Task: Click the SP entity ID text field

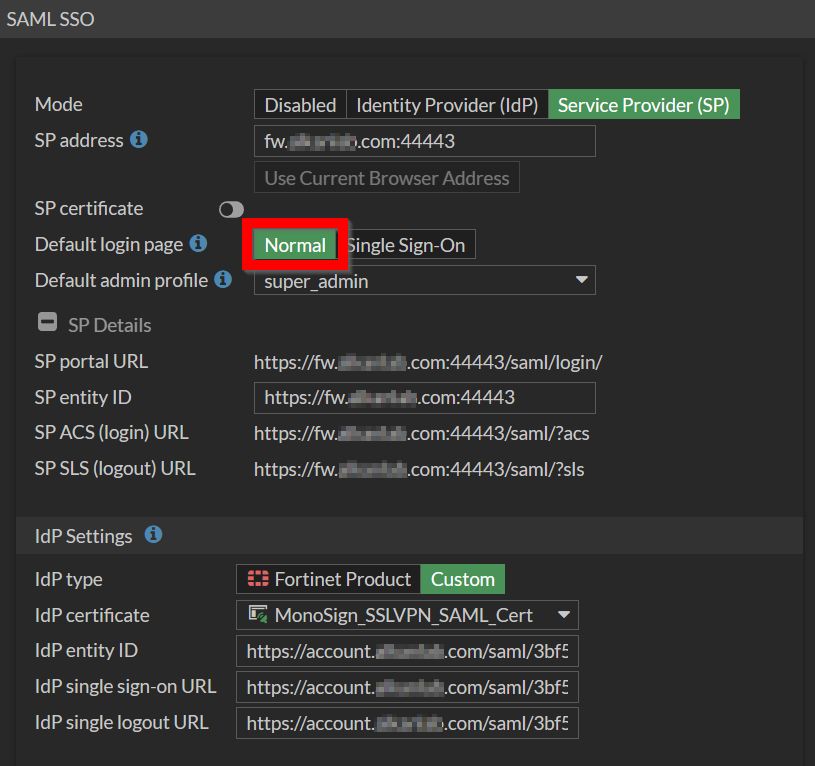Action: (x=424, y=397)
